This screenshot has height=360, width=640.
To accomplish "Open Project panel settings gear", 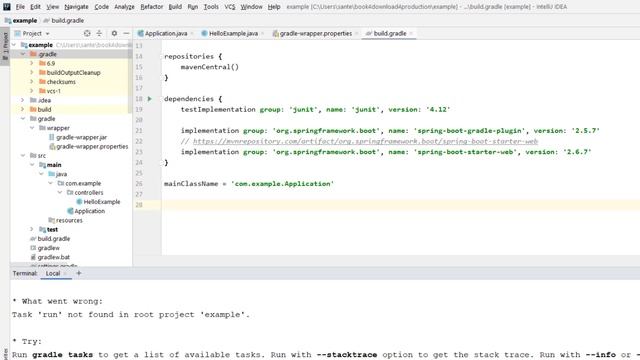I will pyautogui.click(x=114, y=33).
